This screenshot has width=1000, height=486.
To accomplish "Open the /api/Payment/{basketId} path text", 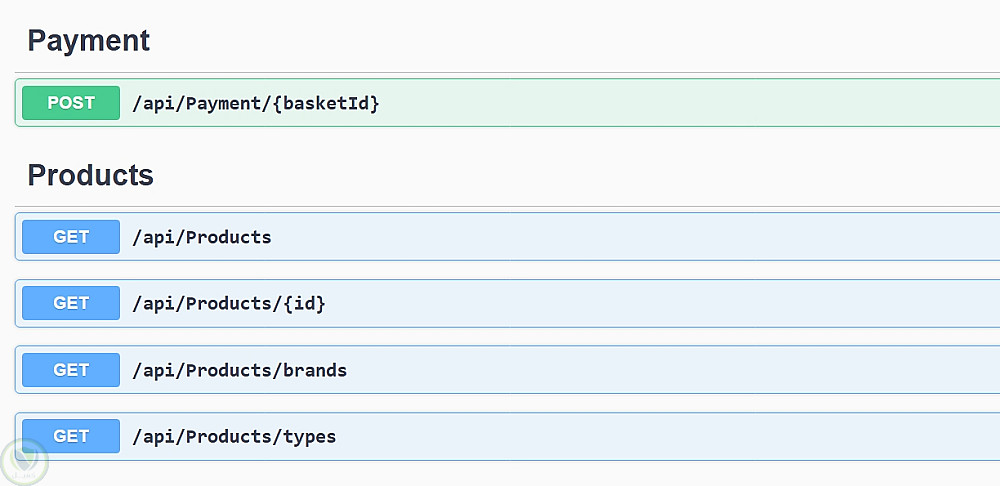I will tap(200, 103).
